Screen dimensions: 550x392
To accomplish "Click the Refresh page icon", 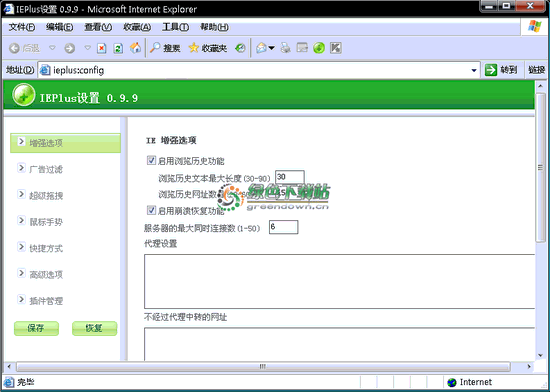I will 118,48.
